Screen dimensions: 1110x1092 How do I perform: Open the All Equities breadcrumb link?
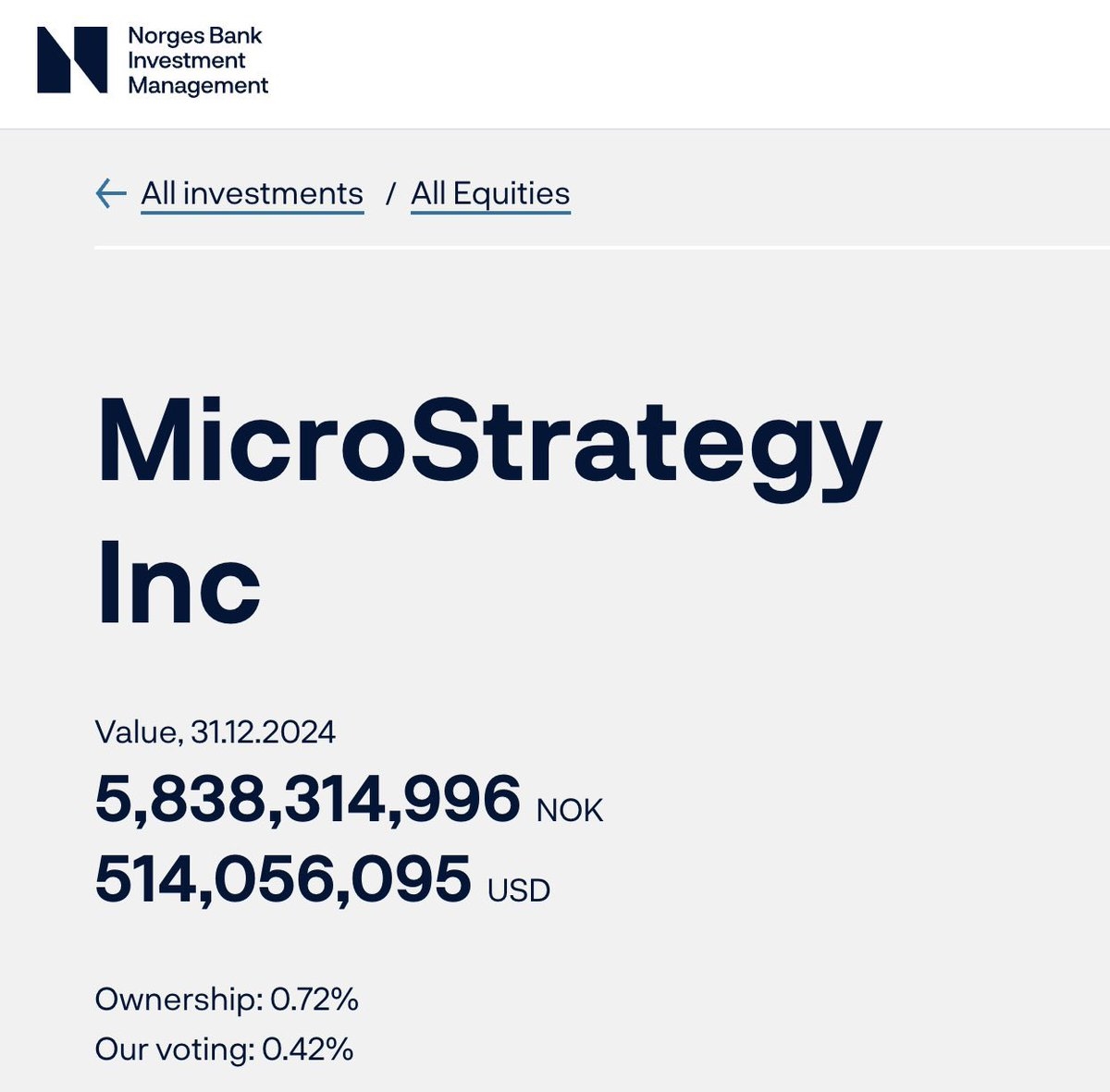tap(490, 193)
